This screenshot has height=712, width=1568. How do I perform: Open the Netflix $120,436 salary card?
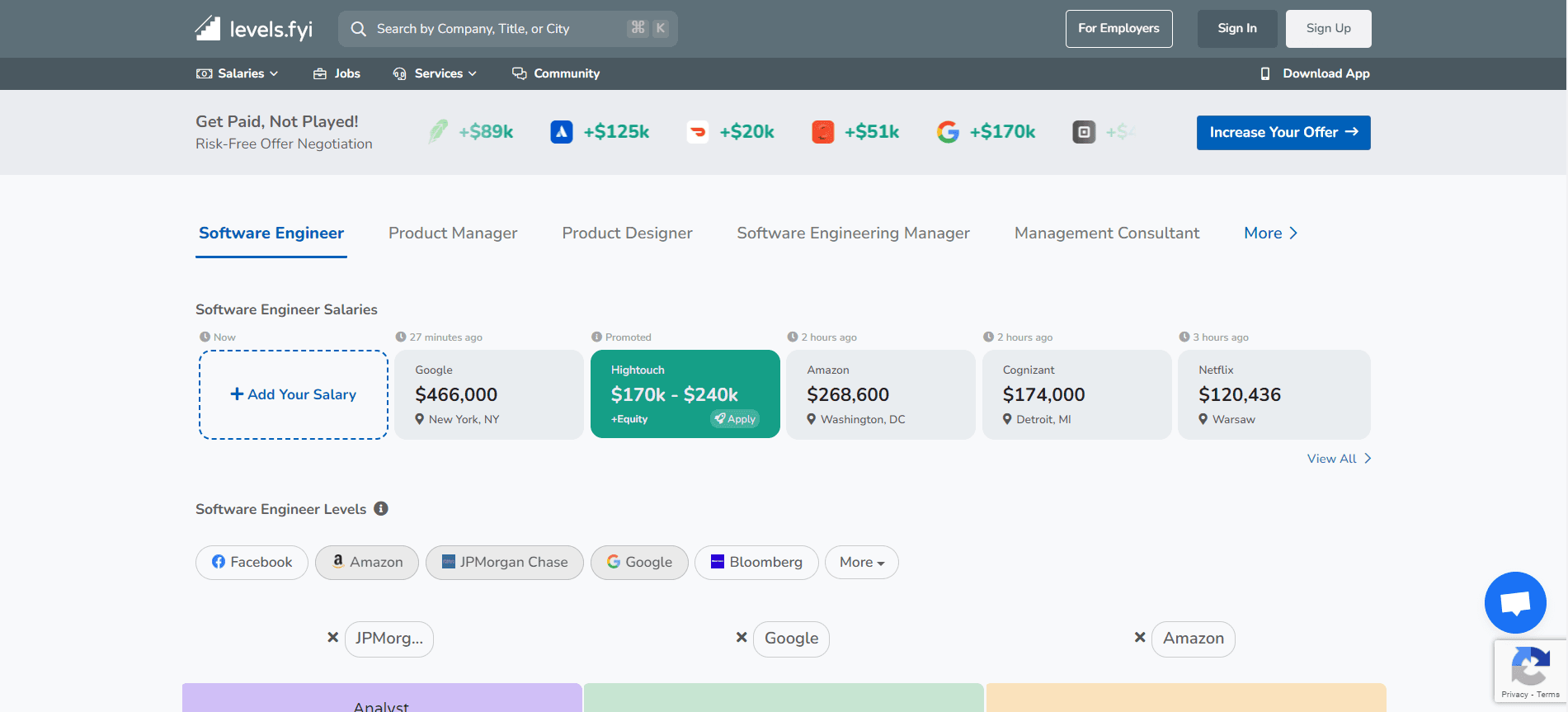(1274, 394)
